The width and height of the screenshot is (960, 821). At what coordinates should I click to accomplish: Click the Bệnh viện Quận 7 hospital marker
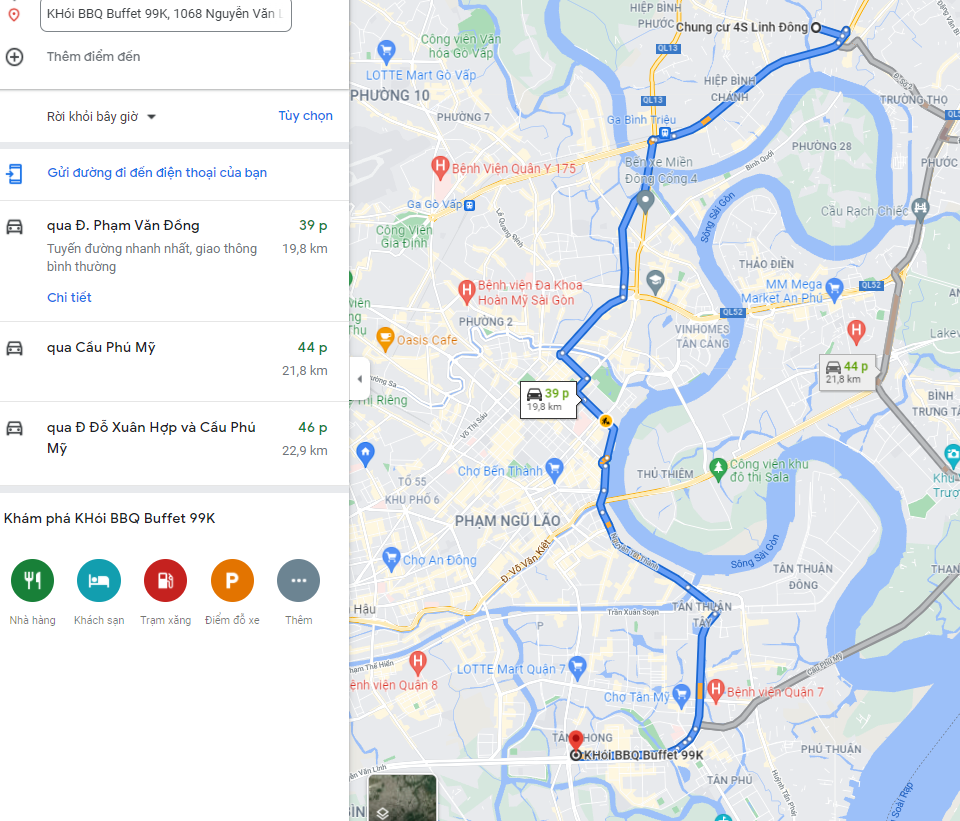[716, 690]
